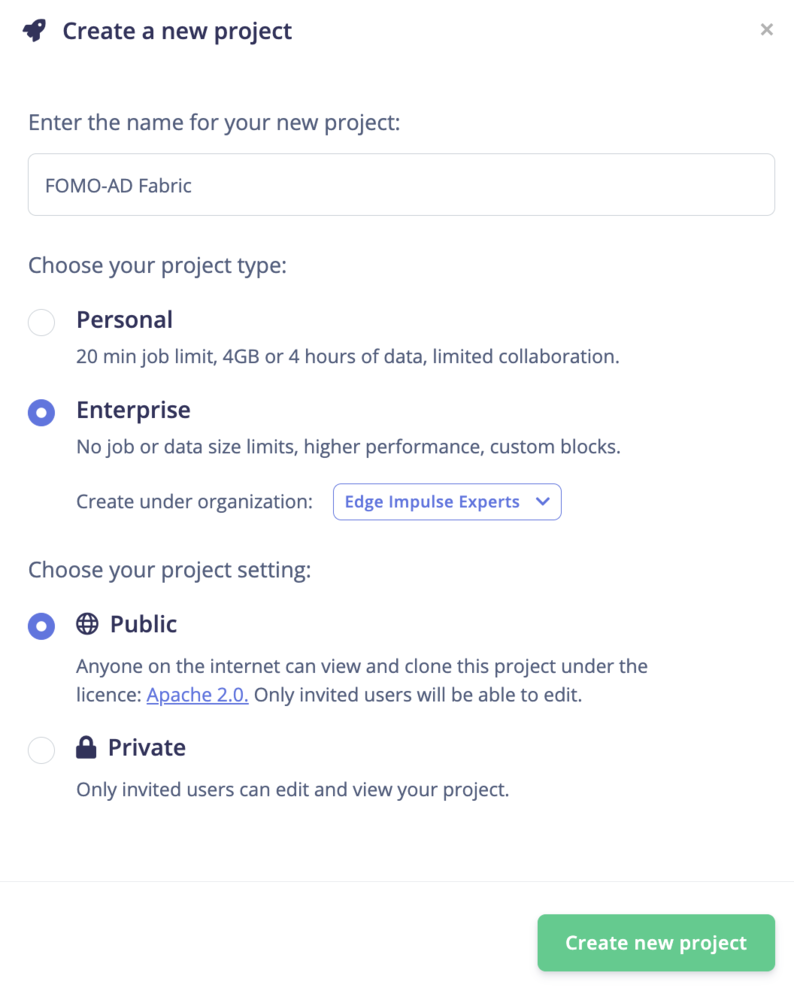Click the globe icon next to Public
The image size is (794, 1000).
pos(87,624)
